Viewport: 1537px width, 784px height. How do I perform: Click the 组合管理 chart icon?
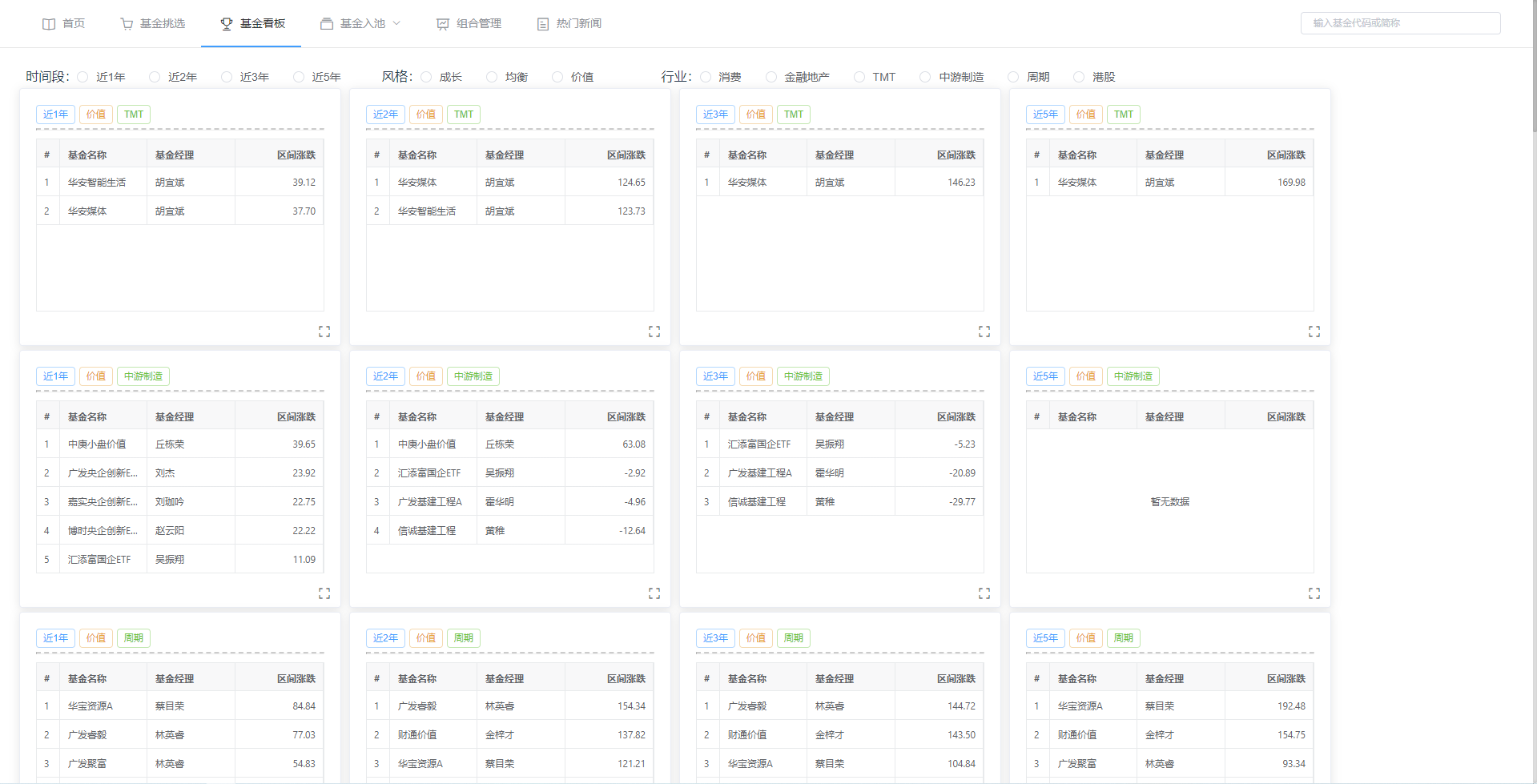[x=443, y=24]
